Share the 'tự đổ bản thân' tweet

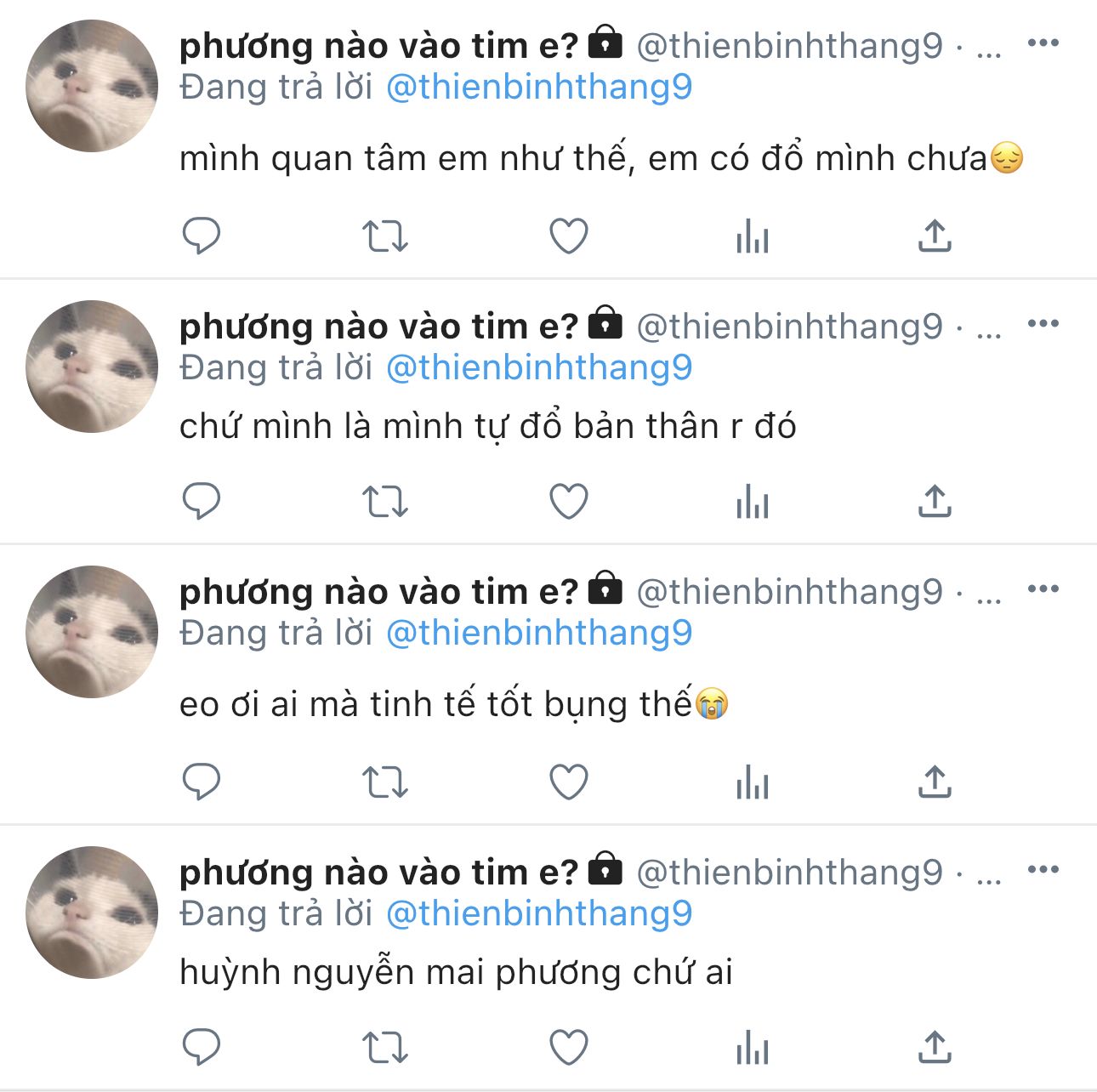(935, 501)
